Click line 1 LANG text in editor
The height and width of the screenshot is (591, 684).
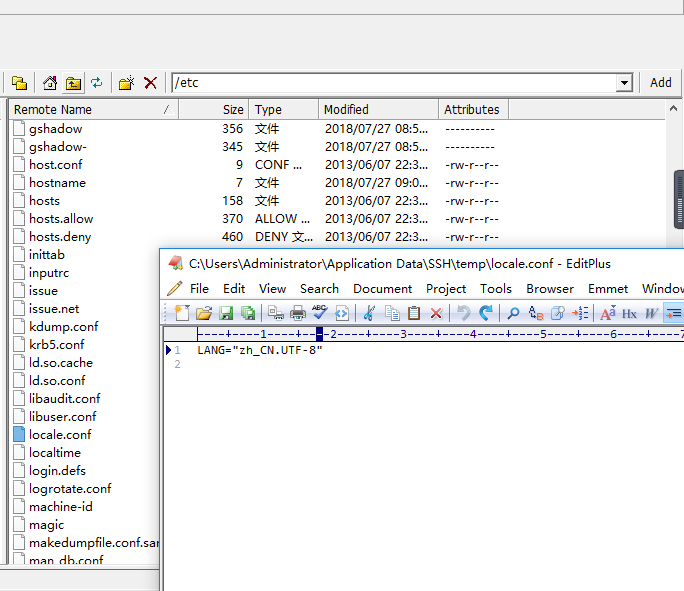click(260, 350)
